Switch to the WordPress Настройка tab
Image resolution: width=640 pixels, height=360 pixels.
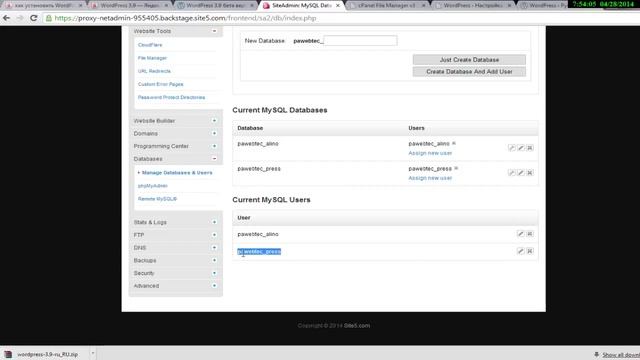click(x=473, y=6)
